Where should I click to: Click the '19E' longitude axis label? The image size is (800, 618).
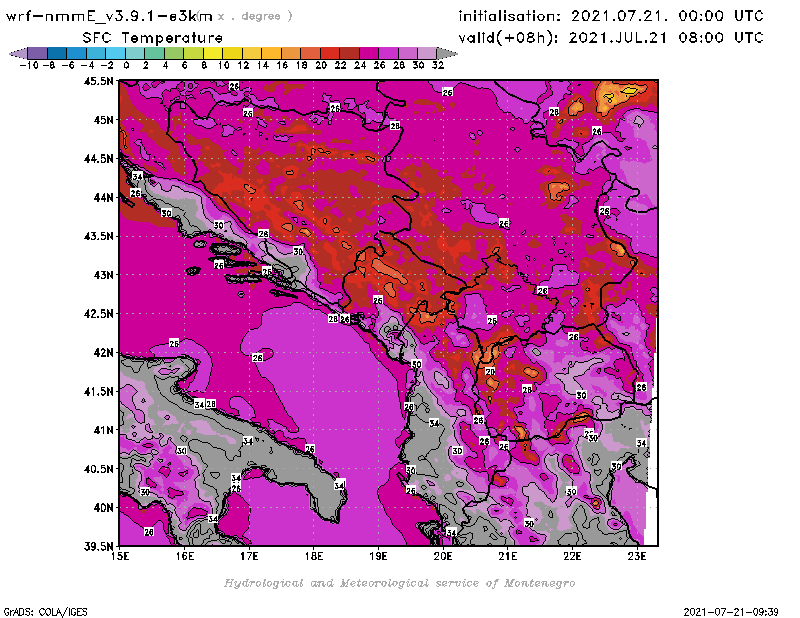tap(379, 556)
